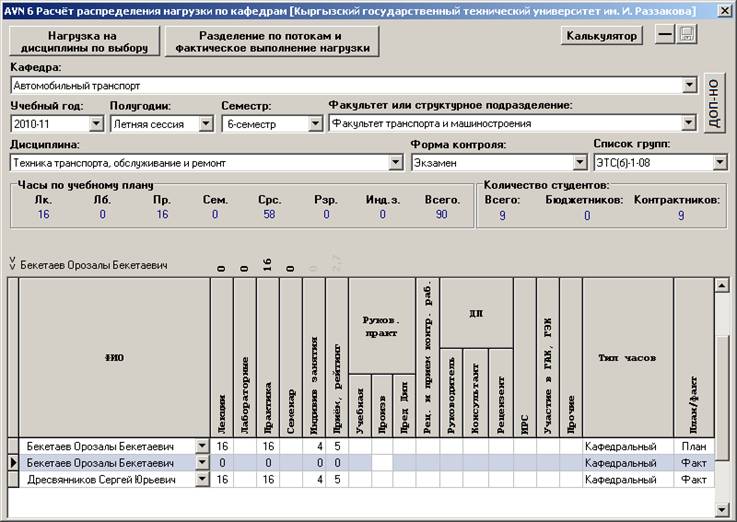Image resolution: width=737 pixels, height=522 pixels.
Task: Click the Лабораторные column header
Action: click(x=245, y=358)
